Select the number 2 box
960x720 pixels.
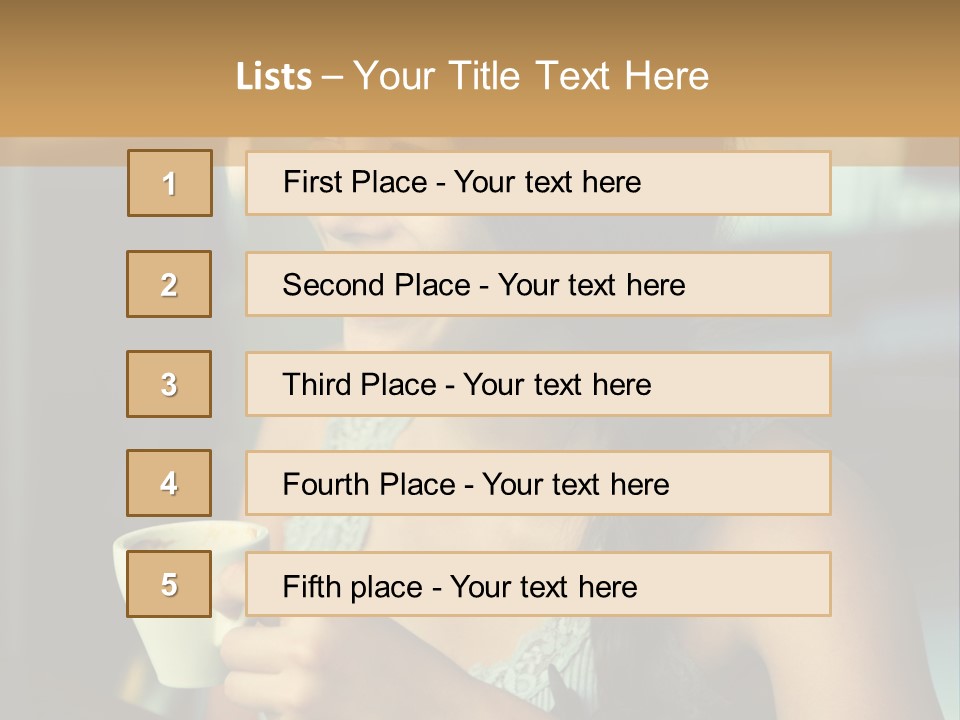[169, 284]
